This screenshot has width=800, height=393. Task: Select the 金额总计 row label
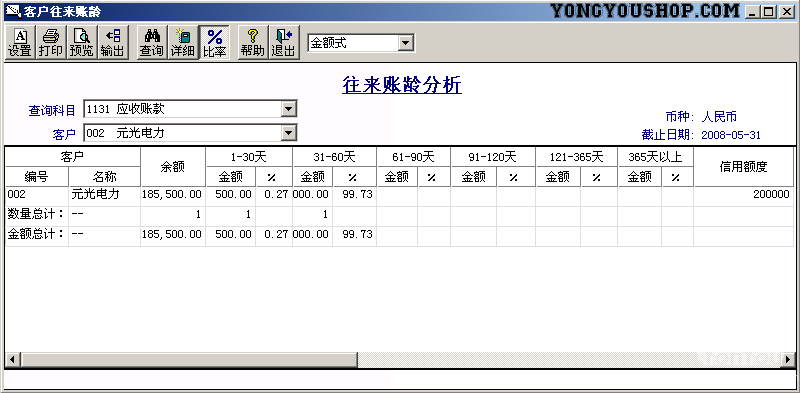[x=35, y=234]
